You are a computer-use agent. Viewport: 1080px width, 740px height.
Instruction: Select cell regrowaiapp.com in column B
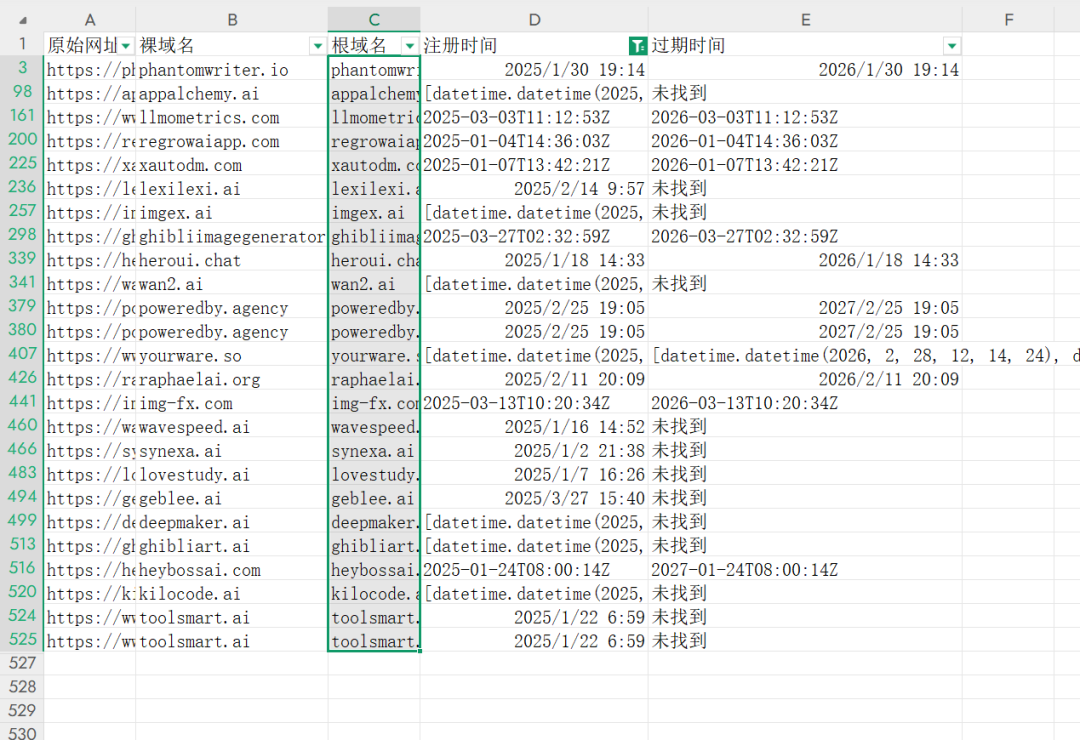point(232,141)
